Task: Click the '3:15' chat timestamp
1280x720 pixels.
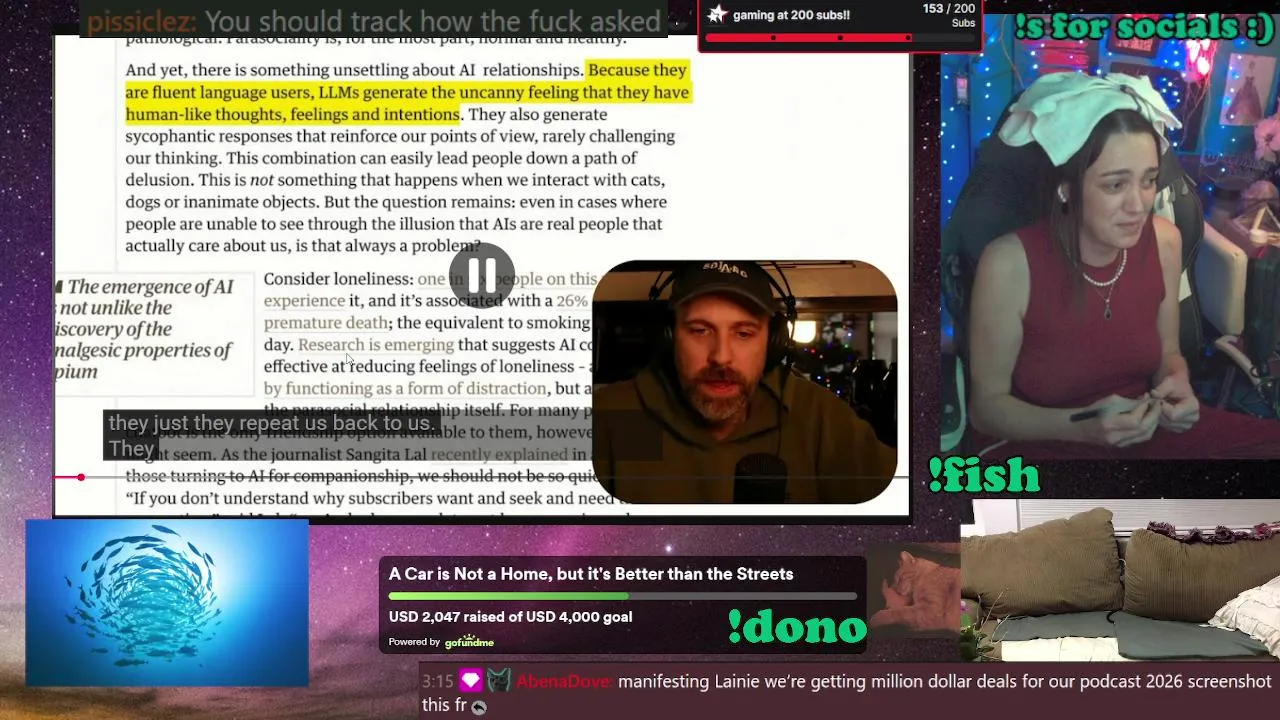Action: click(x=438, y=682)
